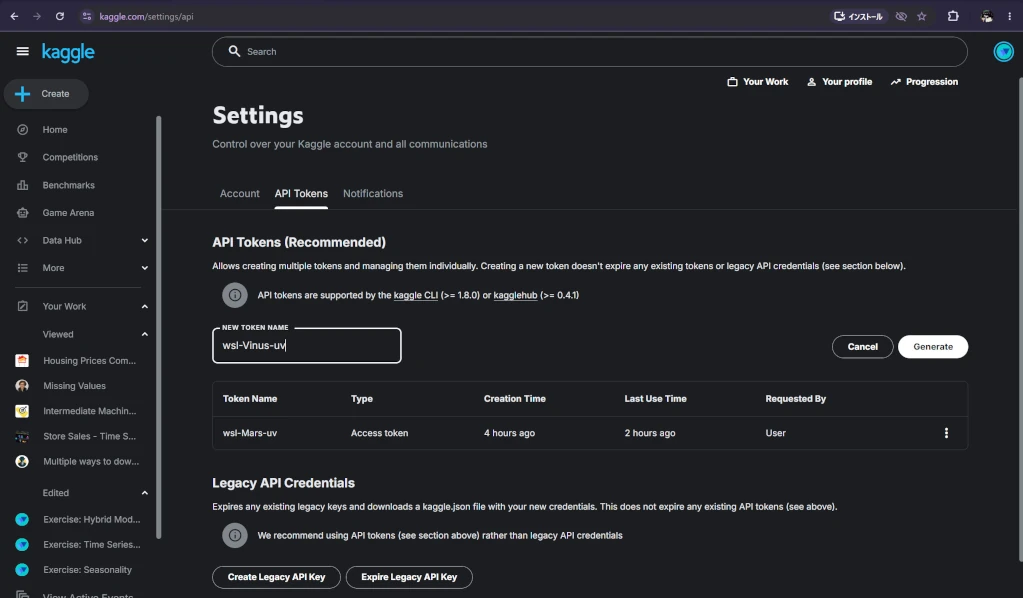Click the install app button in address bar
The width and height of the screenshot is (1023, 598).
[859, 16]
